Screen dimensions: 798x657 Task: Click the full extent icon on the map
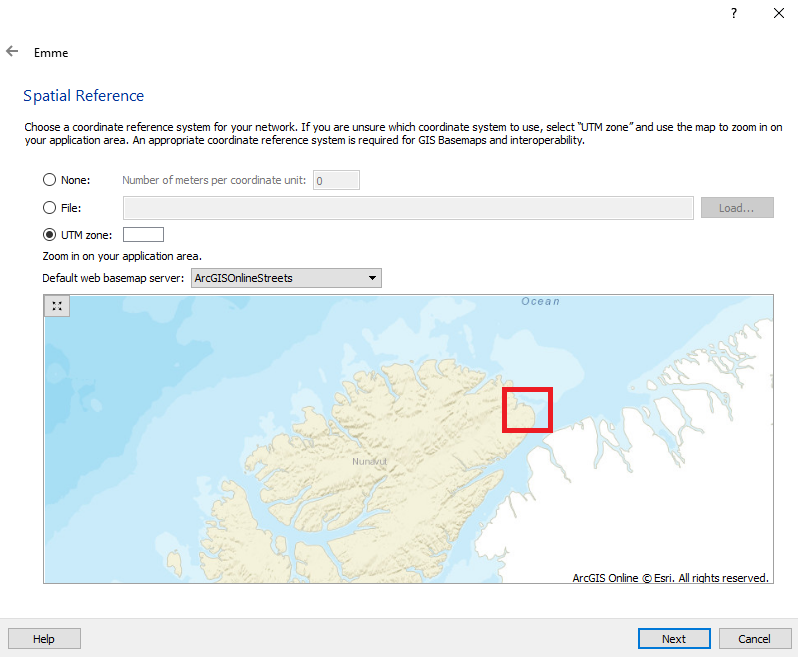(x=57, y=307)
